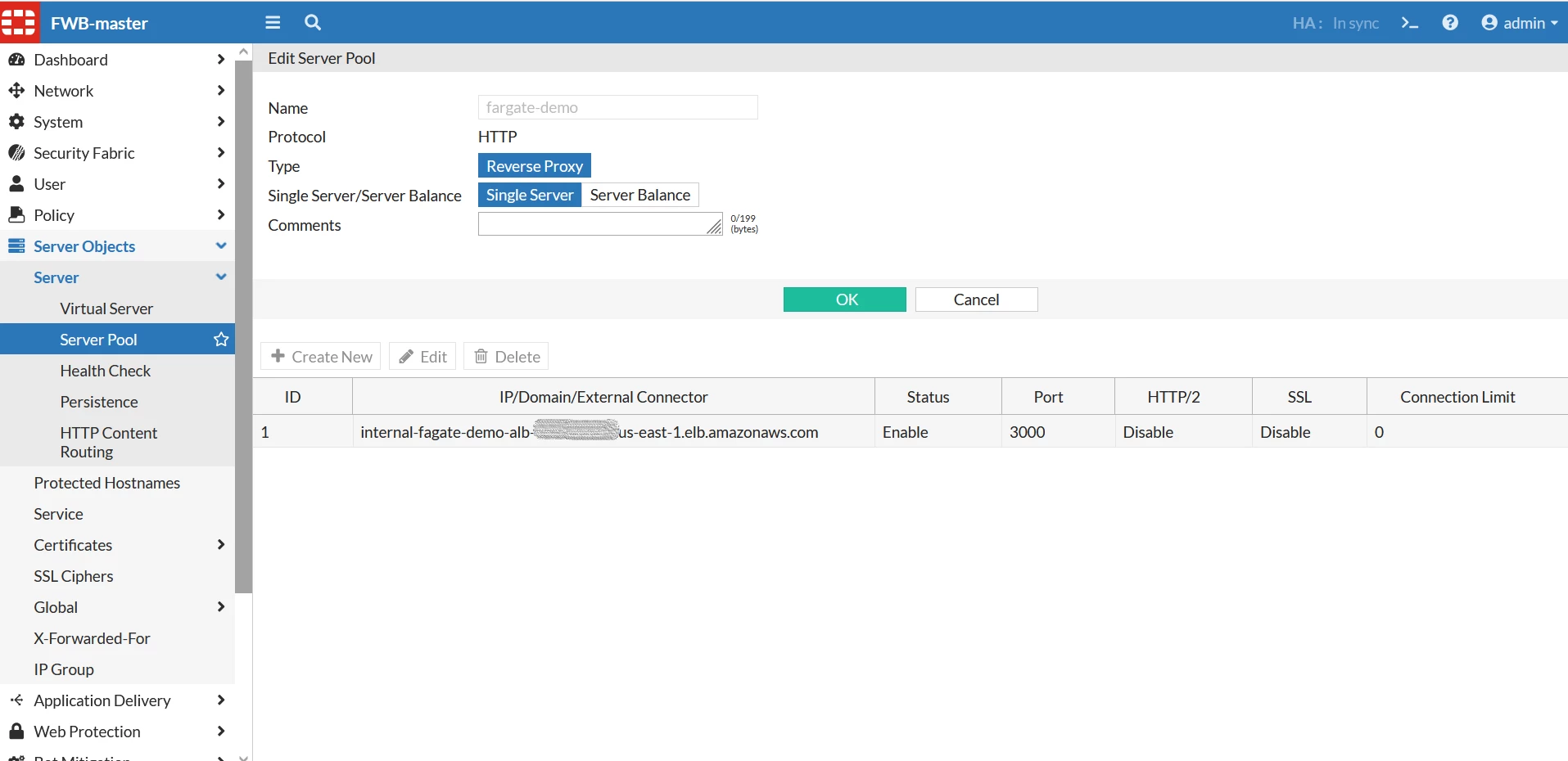Select the internal-fagate-demo-alb table row
The image size is (1568, 761).
point(911,431)
